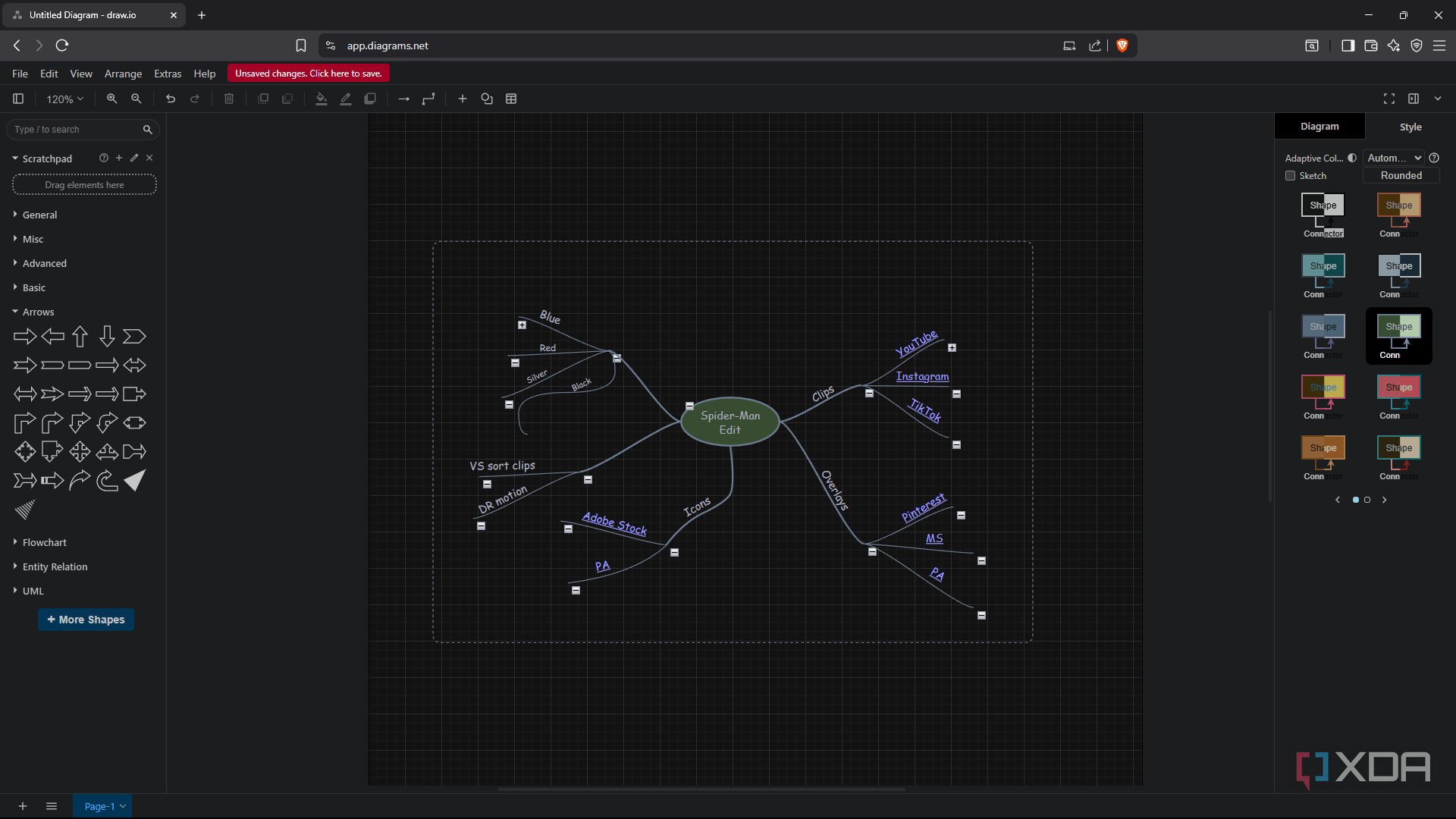Open the Edit menu
This screenshot has height=819, width=1456.
point(49,74)
